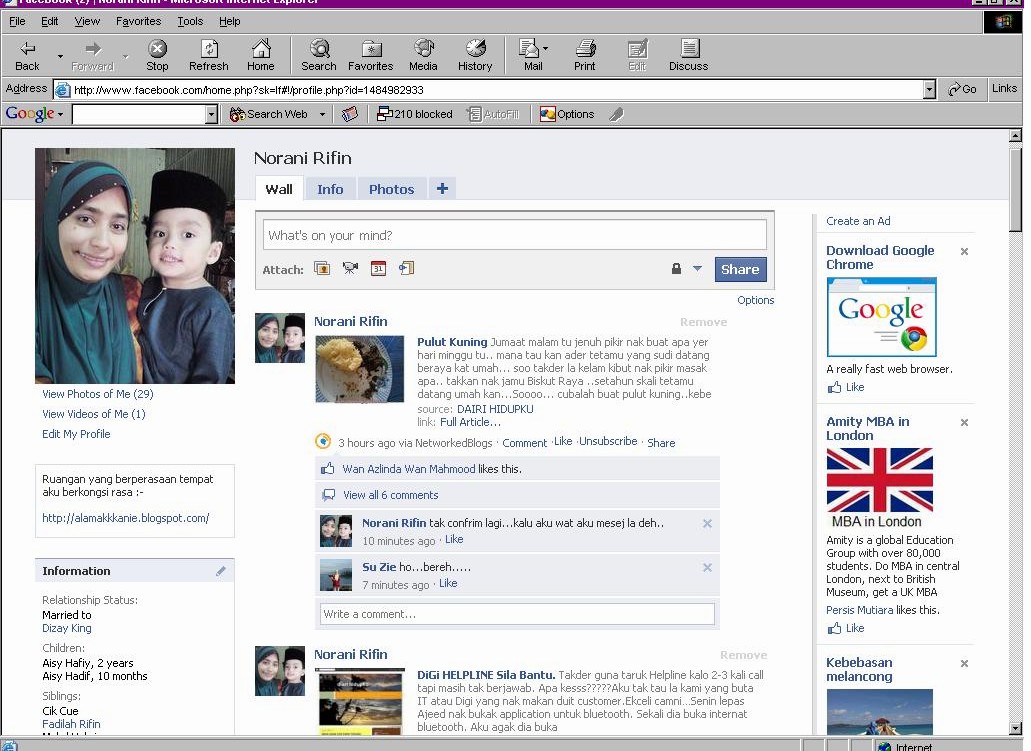Click the pencil edit icon in Information box
This screenshot has height=751, width=1031.
[x=221, y=571]
